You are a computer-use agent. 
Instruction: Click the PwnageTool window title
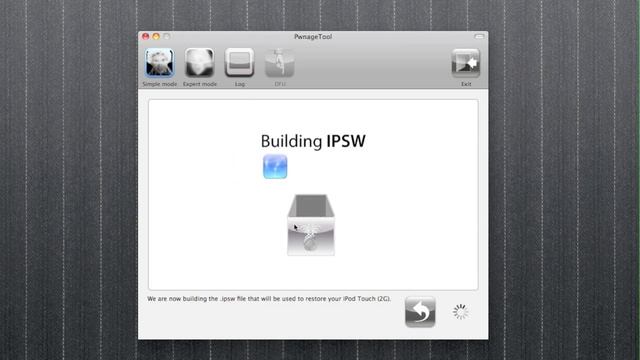(313, 37)
